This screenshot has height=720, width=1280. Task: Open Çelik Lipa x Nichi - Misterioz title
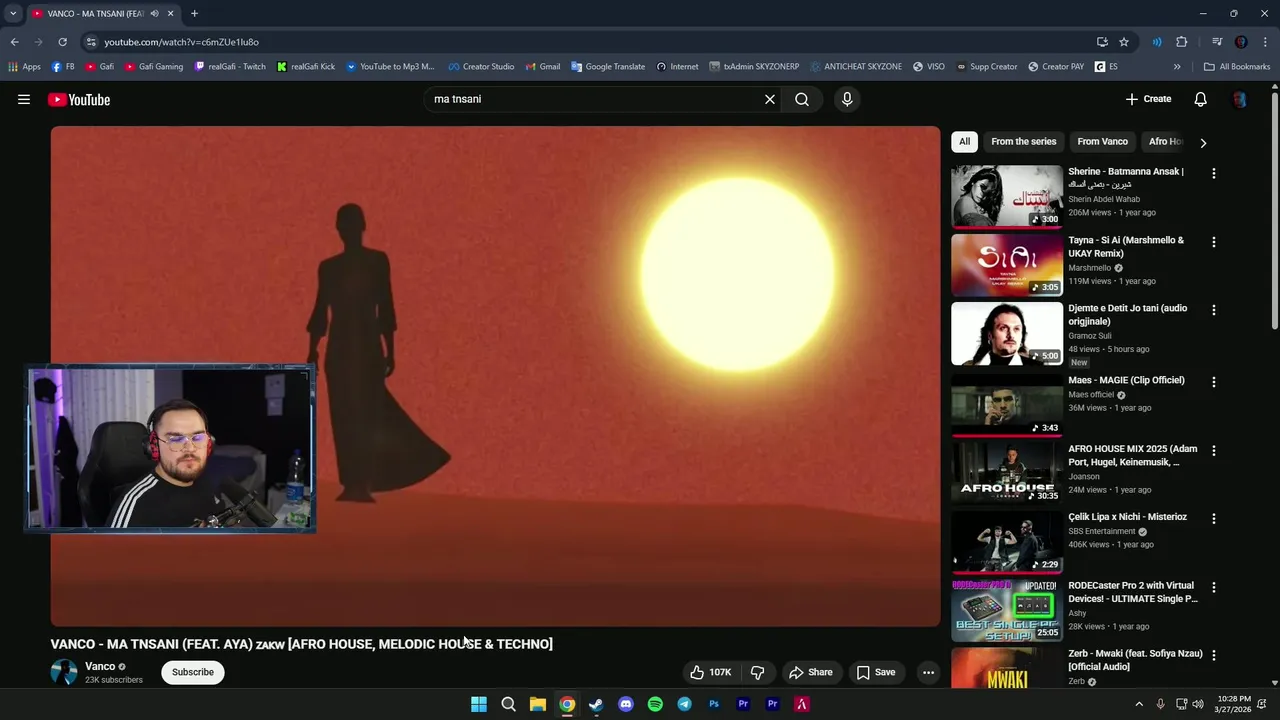(1127, 517)
